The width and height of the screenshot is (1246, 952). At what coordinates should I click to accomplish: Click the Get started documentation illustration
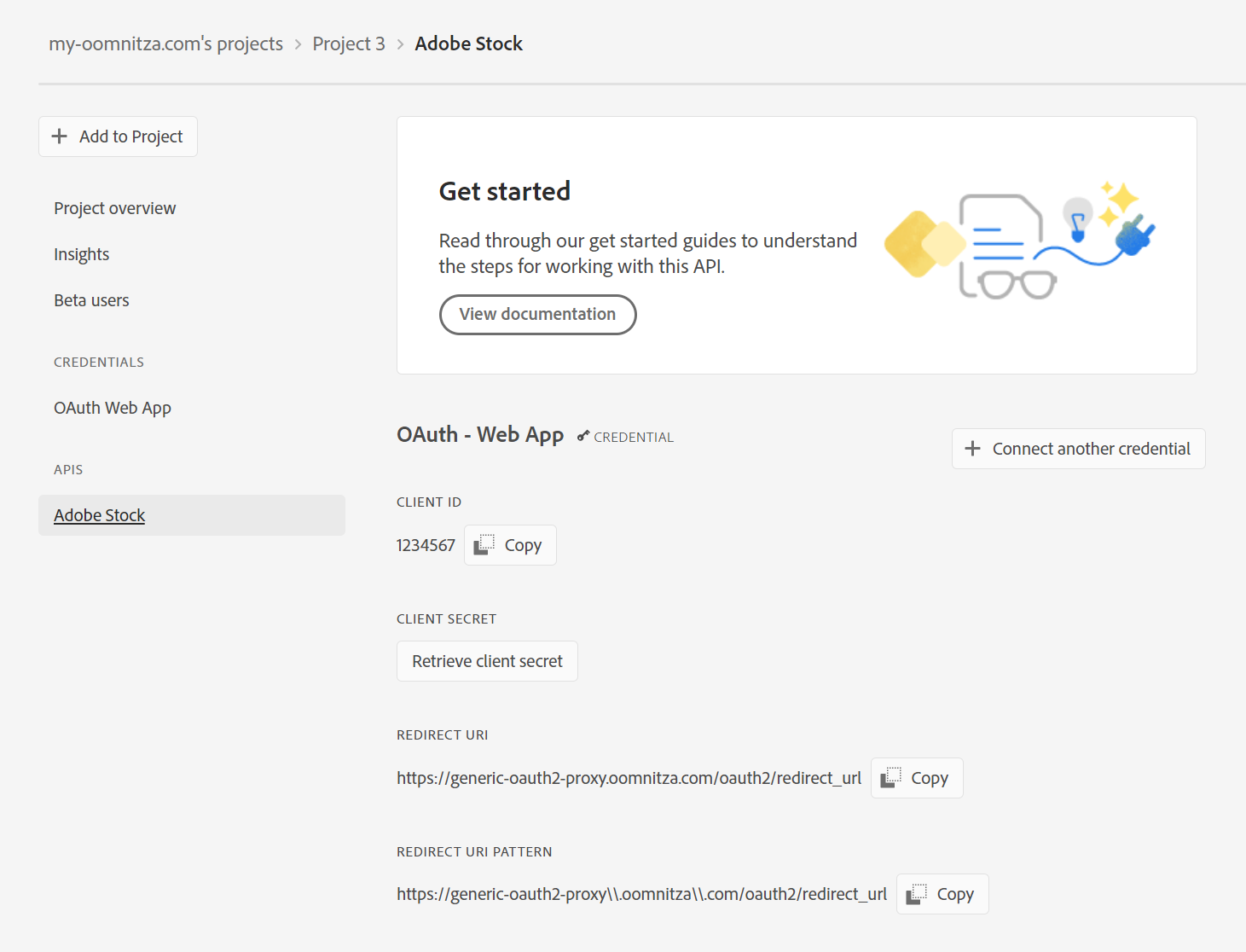coord(1019,241)
